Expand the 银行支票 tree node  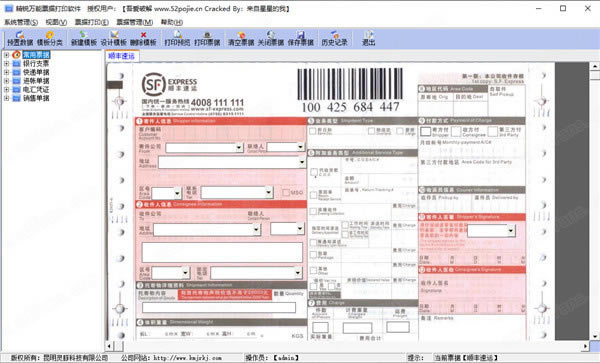[6, 63]
